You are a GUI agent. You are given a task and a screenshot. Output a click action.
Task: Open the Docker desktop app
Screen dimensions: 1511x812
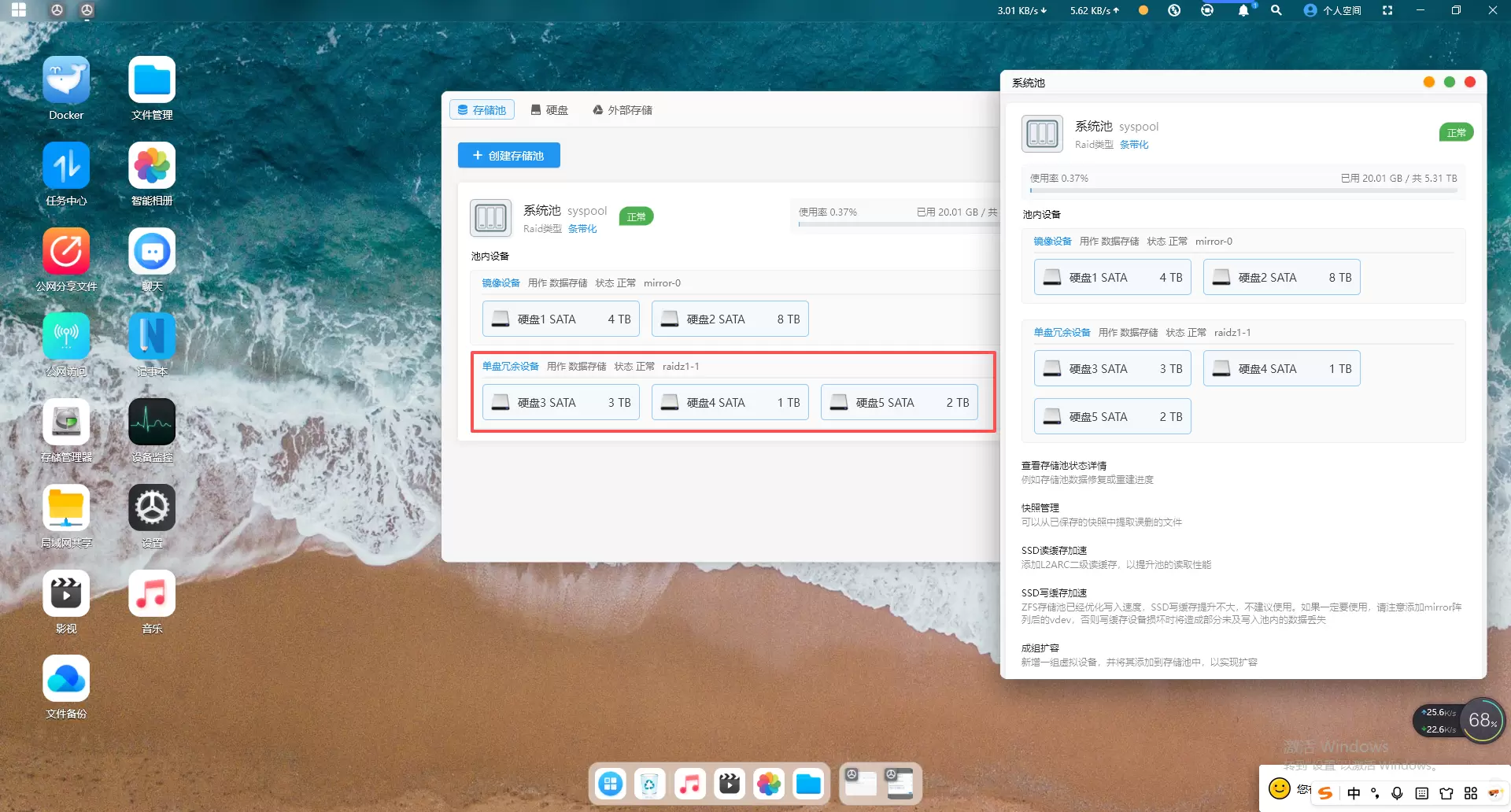66,80
